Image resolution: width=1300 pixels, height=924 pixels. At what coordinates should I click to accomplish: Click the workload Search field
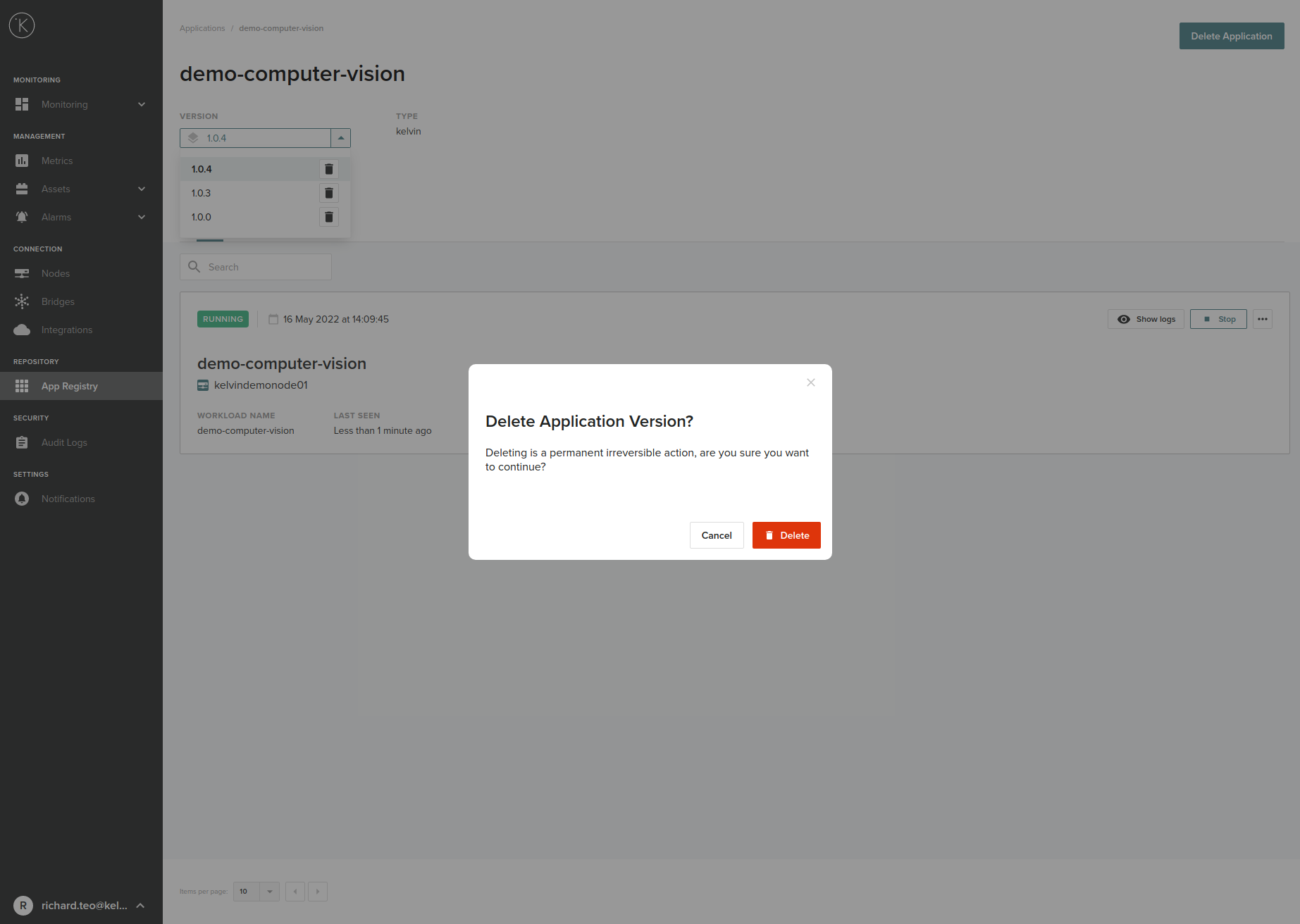(x=256, y=267)
